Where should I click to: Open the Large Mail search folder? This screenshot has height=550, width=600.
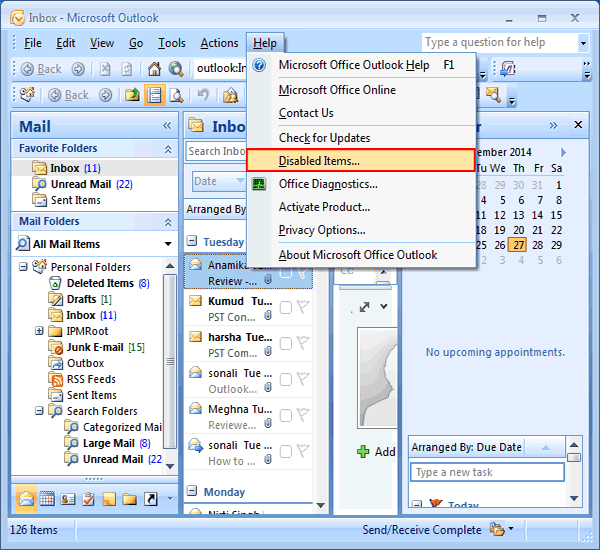click(x=109, y=443)
